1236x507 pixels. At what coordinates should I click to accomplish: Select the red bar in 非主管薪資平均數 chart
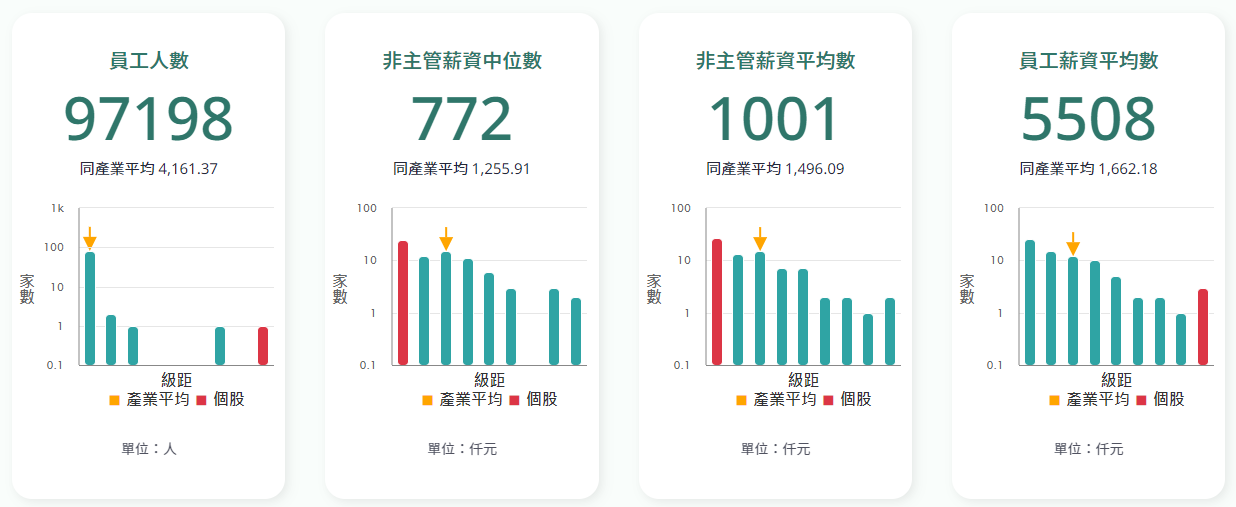(x=717, y=301)
